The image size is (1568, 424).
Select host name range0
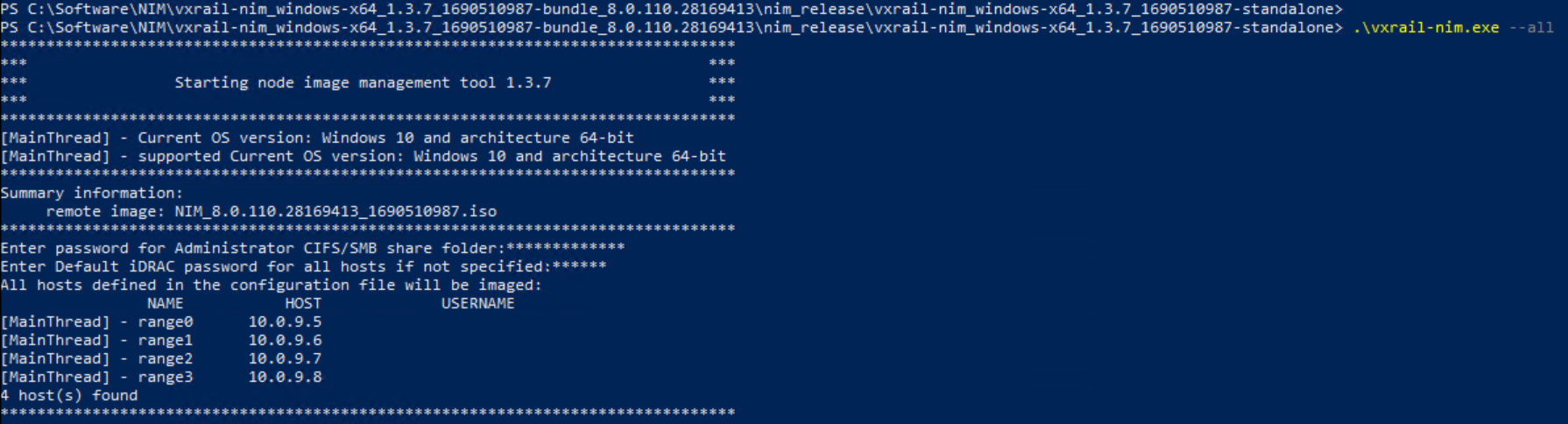click(x=165, y=322)
